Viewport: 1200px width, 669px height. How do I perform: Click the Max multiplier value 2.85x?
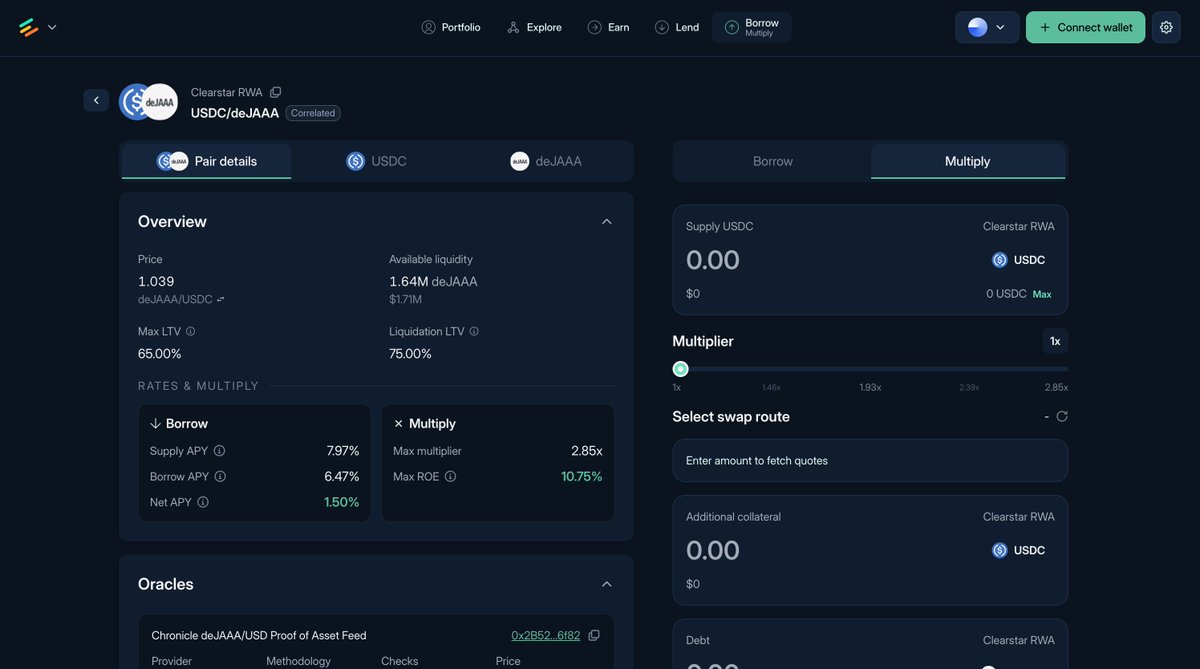pos(587,451)
